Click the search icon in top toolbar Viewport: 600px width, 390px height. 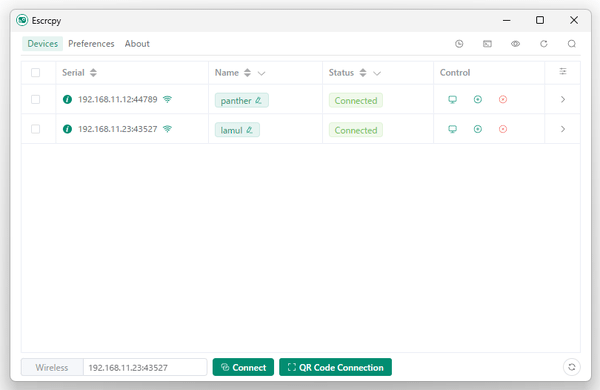(572, 44)
